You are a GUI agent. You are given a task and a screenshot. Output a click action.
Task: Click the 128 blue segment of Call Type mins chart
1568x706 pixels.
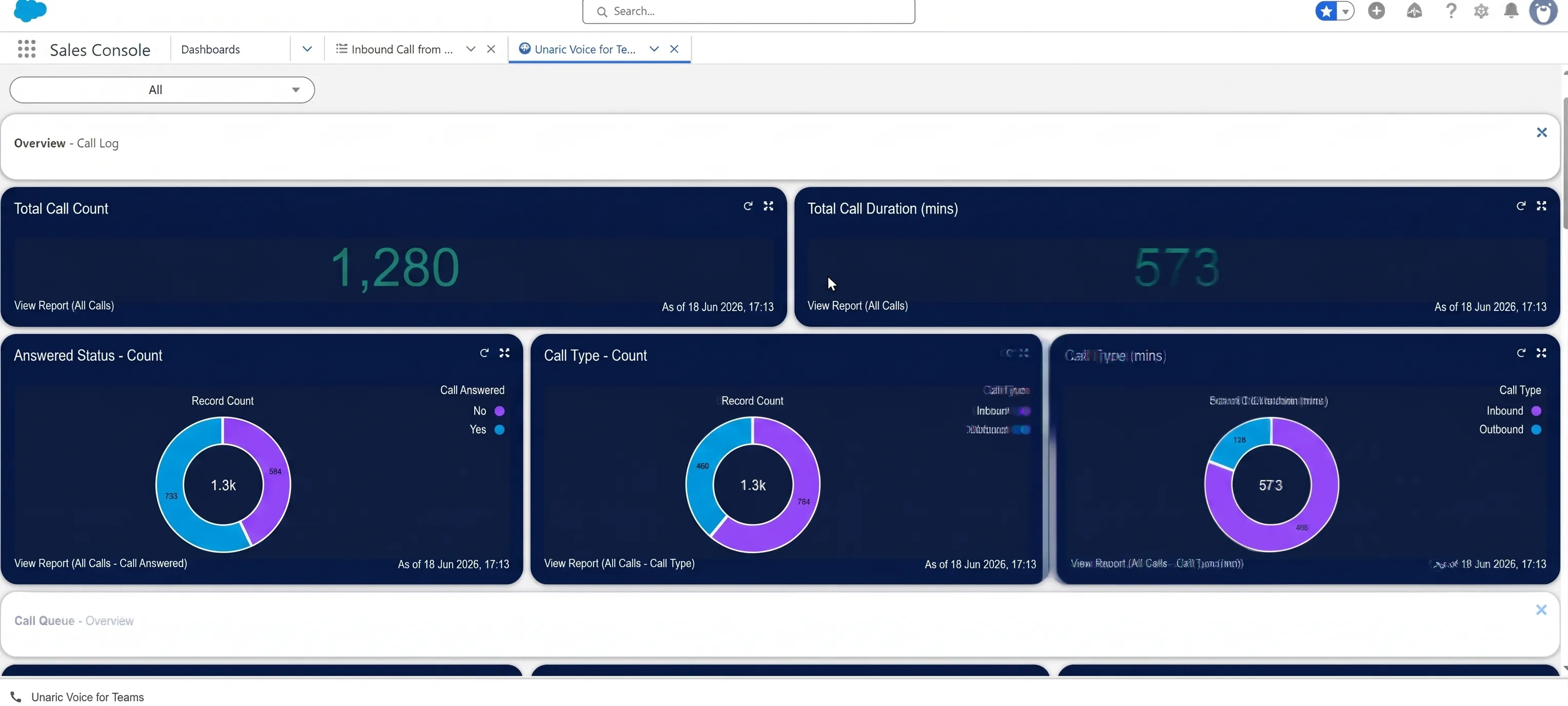(x=1239, y=441)
